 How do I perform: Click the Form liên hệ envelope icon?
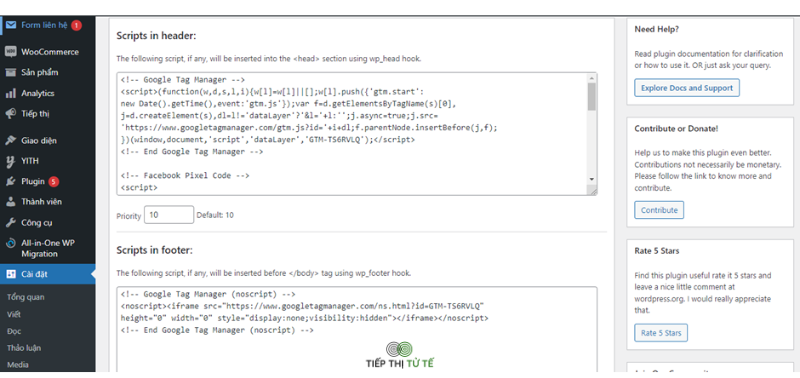(x=11, y=25)
